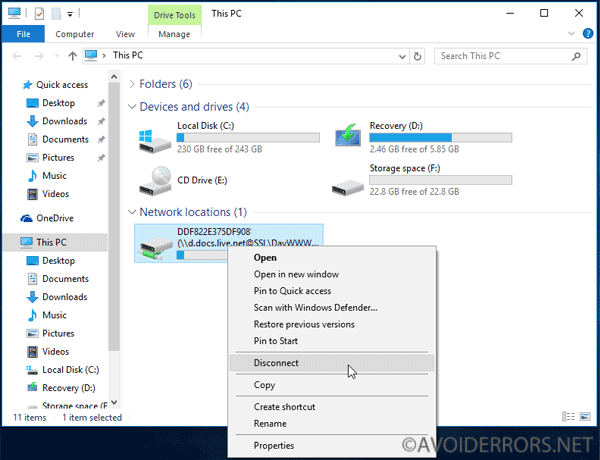
Task: Click the Local Disk (C:) drive icon
Action: pos(154,137)
